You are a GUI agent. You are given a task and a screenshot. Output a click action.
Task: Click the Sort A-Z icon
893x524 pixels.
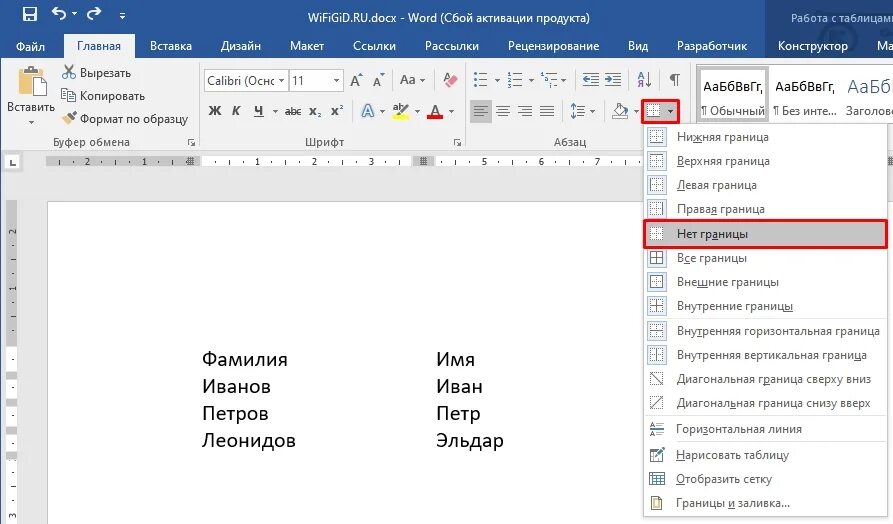[644, 80]
